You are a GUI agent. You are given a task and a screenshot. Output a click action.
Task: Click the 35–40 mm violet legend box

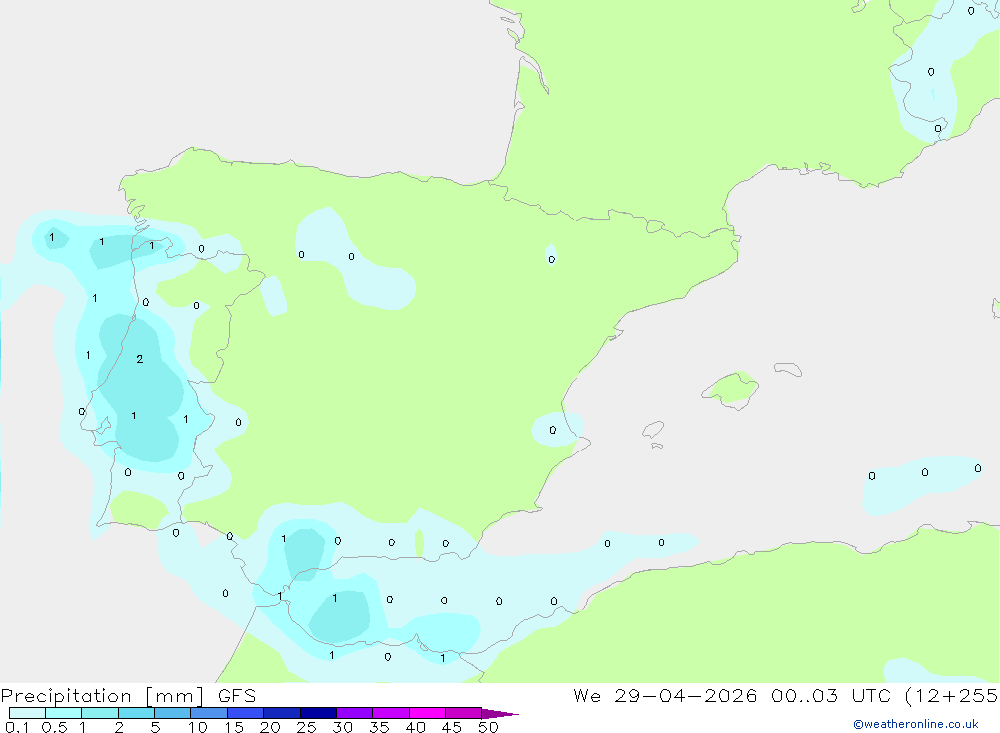[x=391, y=713]
